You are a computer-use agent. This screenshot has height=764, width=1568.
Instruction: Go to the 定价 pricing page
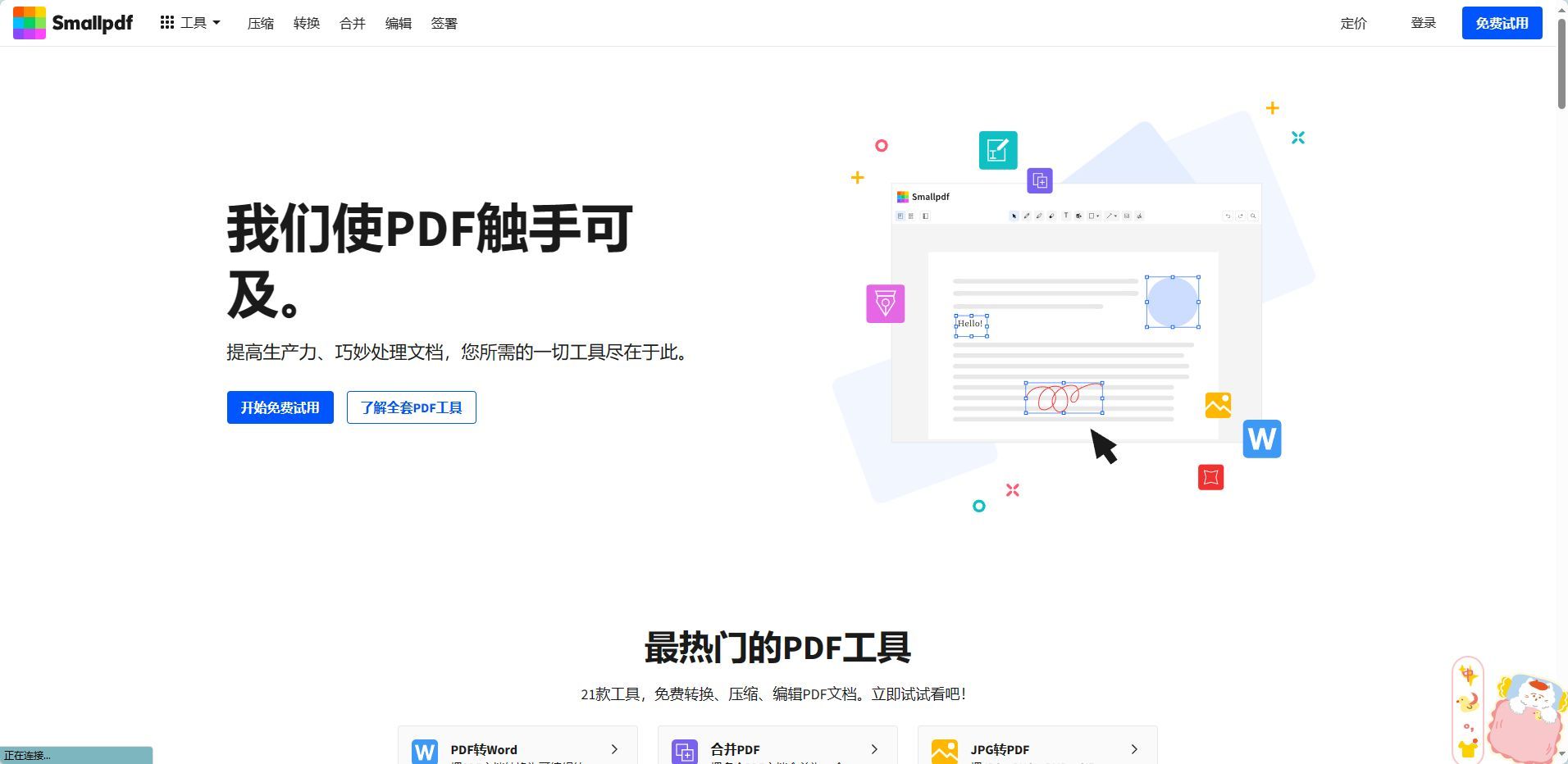click(1354, 23)
